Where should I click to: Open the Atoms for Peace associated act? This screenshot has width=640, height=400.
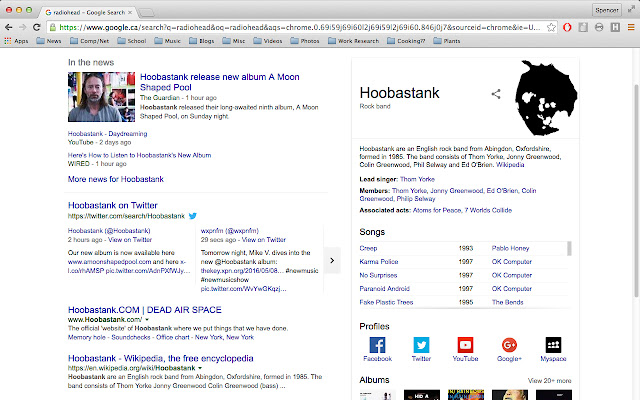pos(437,211)
